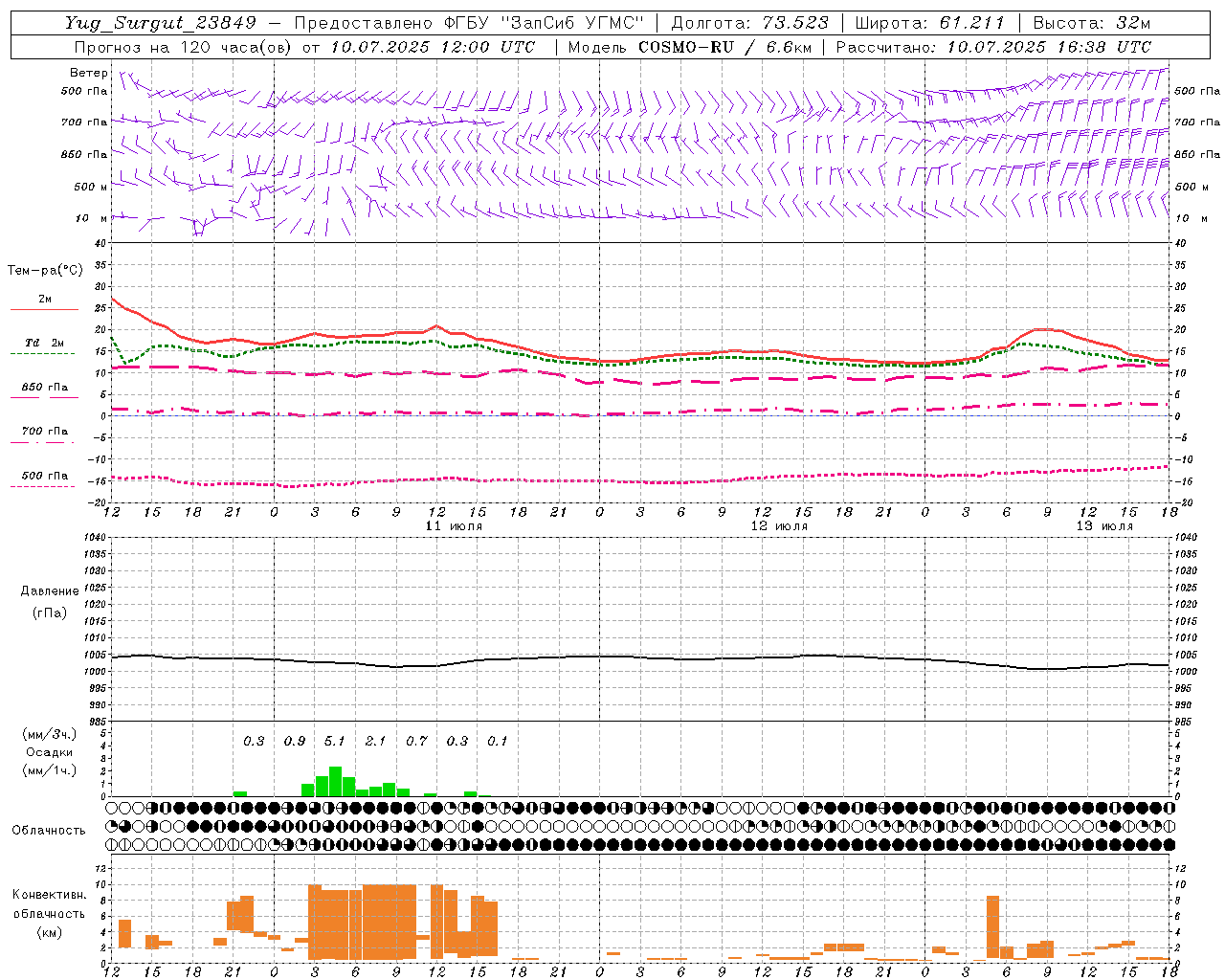Click the 'Давление' pressure panel label

50,591
